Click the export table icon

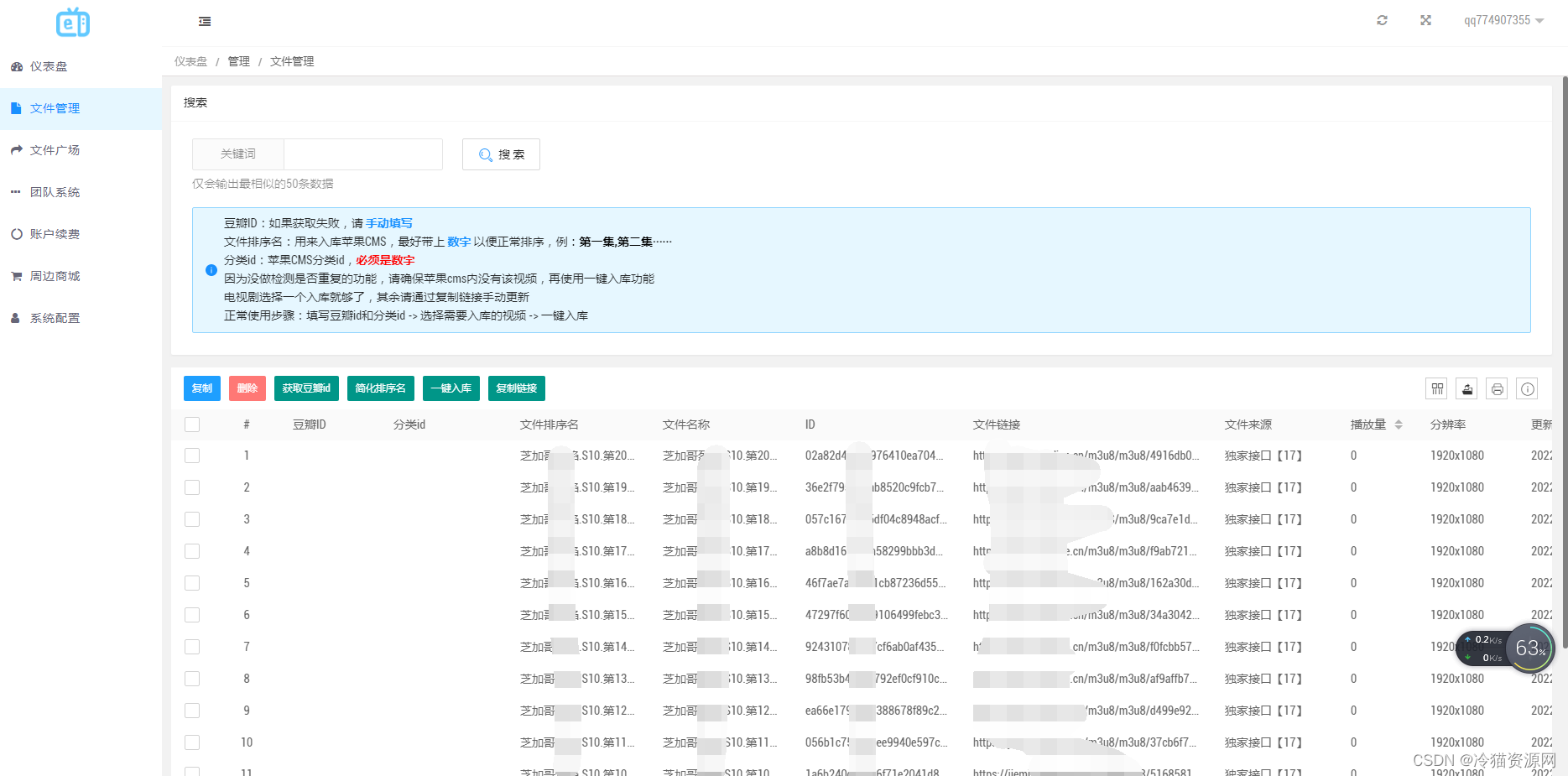[x=1467, y=388]
